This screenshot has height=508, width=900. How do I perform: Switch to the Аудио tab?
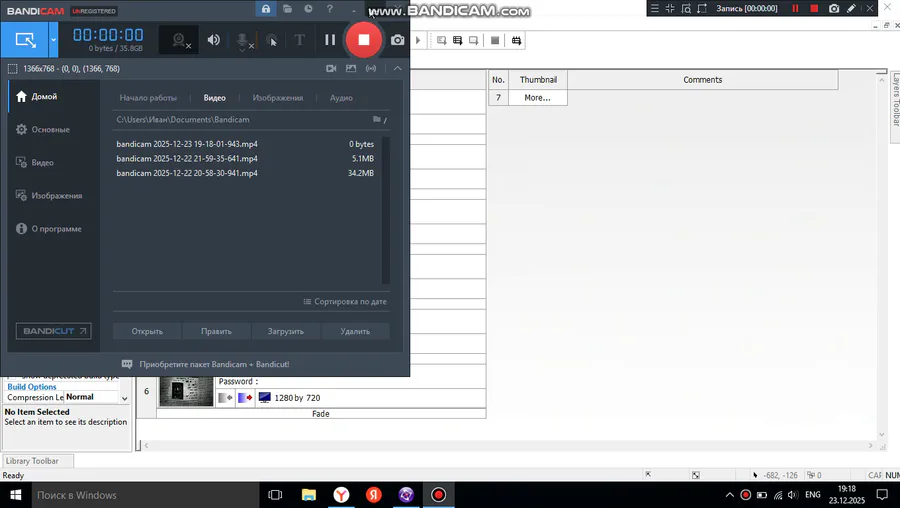pyautogui.click(x=341, y=98)
